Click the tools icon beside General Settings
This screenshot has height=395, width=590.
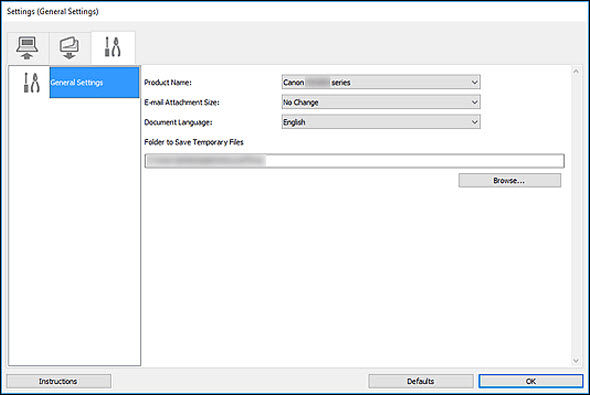coord(31,83)
